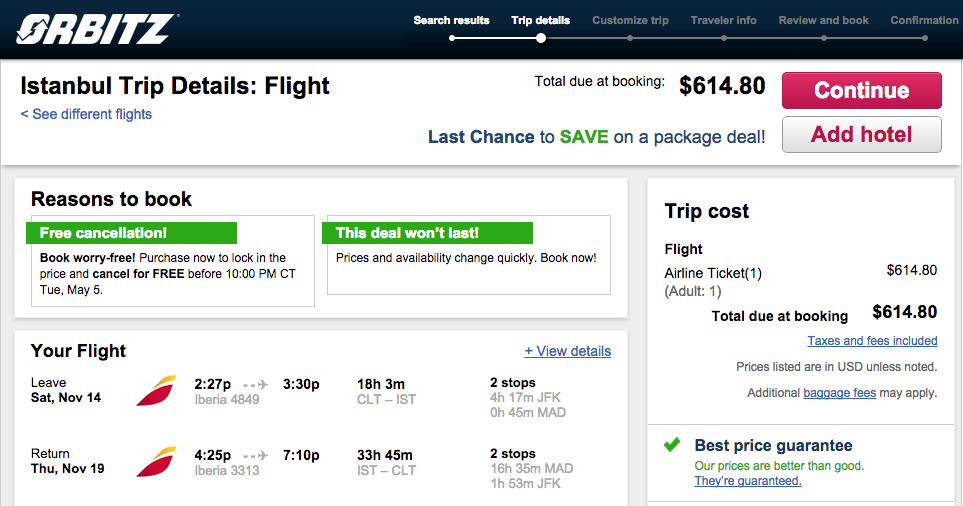Image resolution: width=963 pixels, height=506 pixels.
Task: Click the Free cancellation banner
Action: (x=131, y=233)
